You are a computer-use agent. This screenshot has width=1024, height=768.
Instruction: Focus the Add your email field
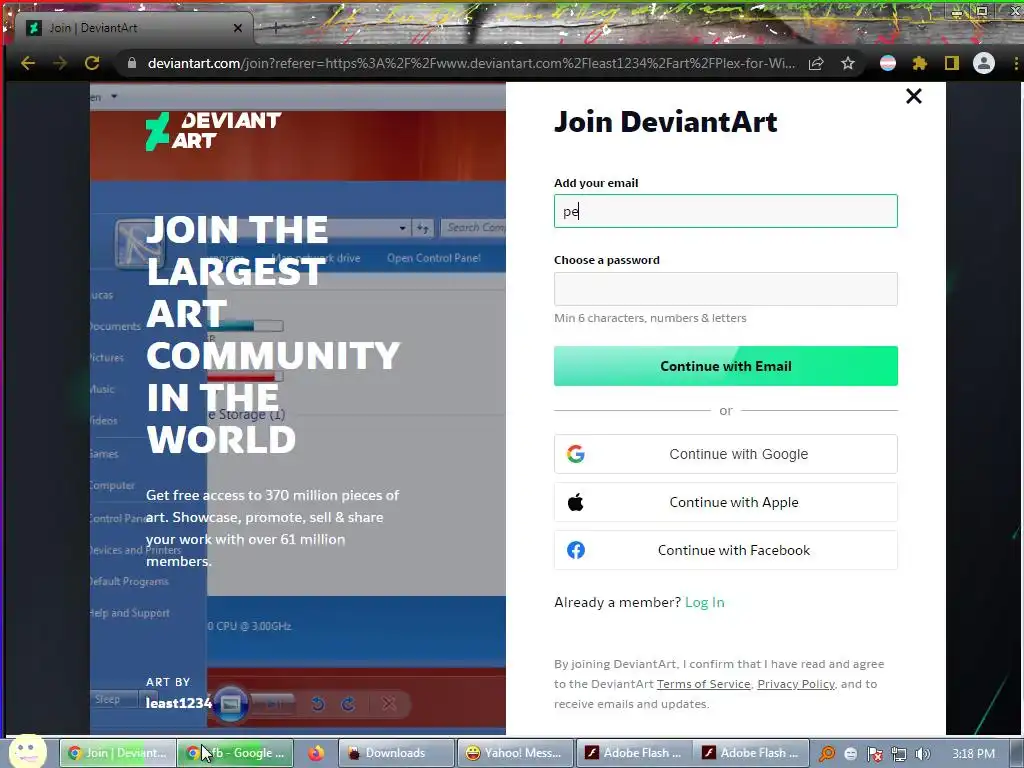click(x=726, y=211)
